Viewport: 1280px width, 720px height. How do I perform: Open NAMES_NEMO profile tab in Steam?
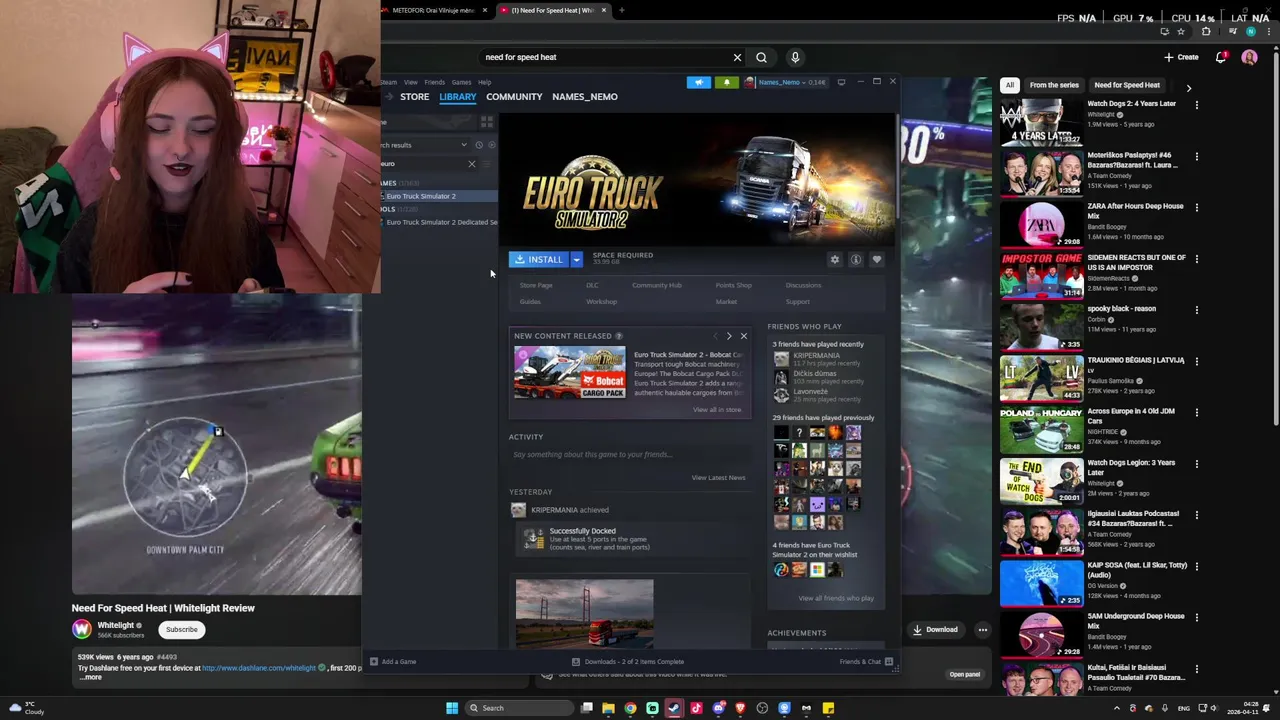coord(585,97)
